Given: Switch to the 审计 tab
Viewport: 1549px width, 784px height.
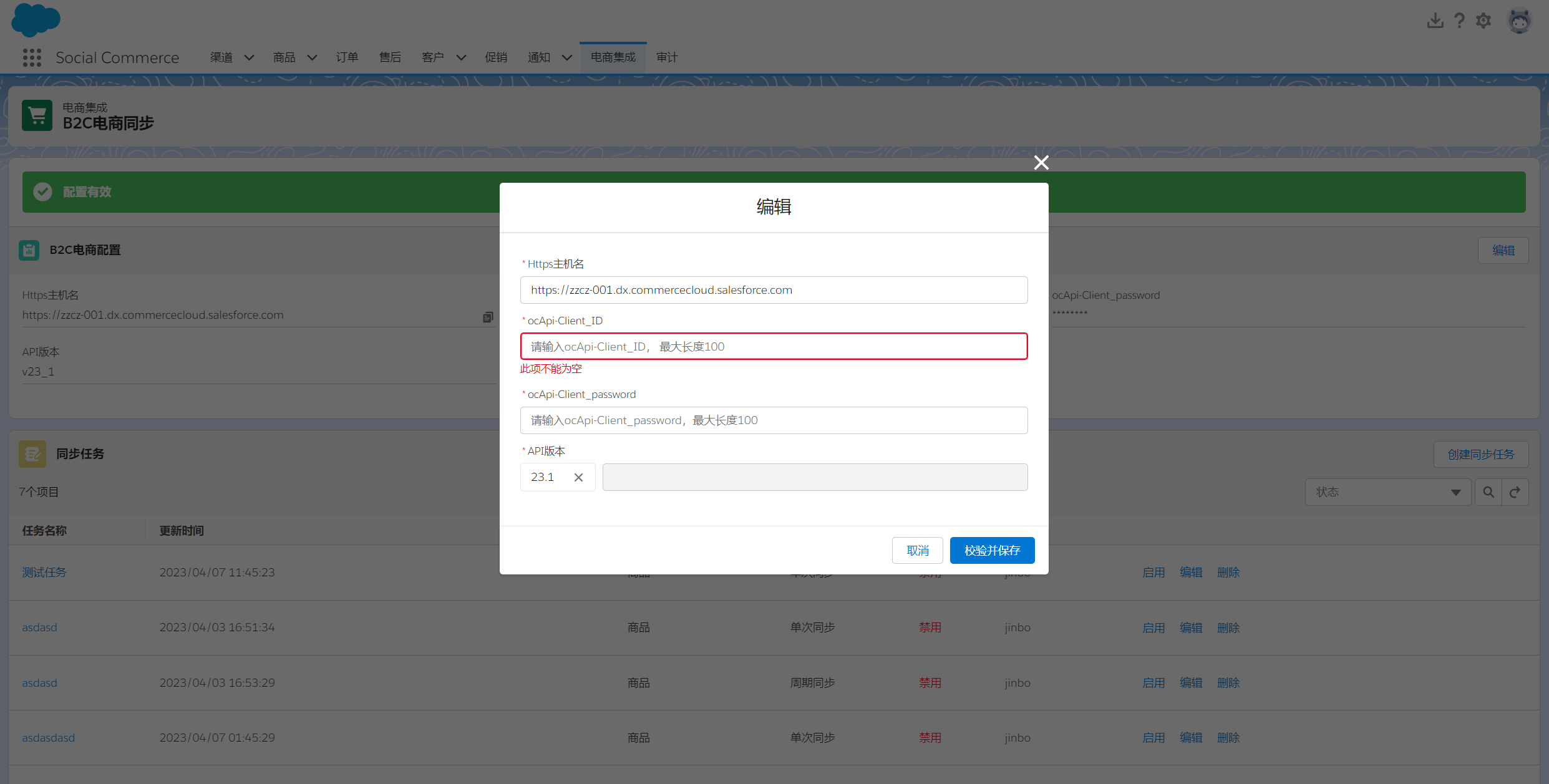Looking at the screenshot, I should coord(666,57).
